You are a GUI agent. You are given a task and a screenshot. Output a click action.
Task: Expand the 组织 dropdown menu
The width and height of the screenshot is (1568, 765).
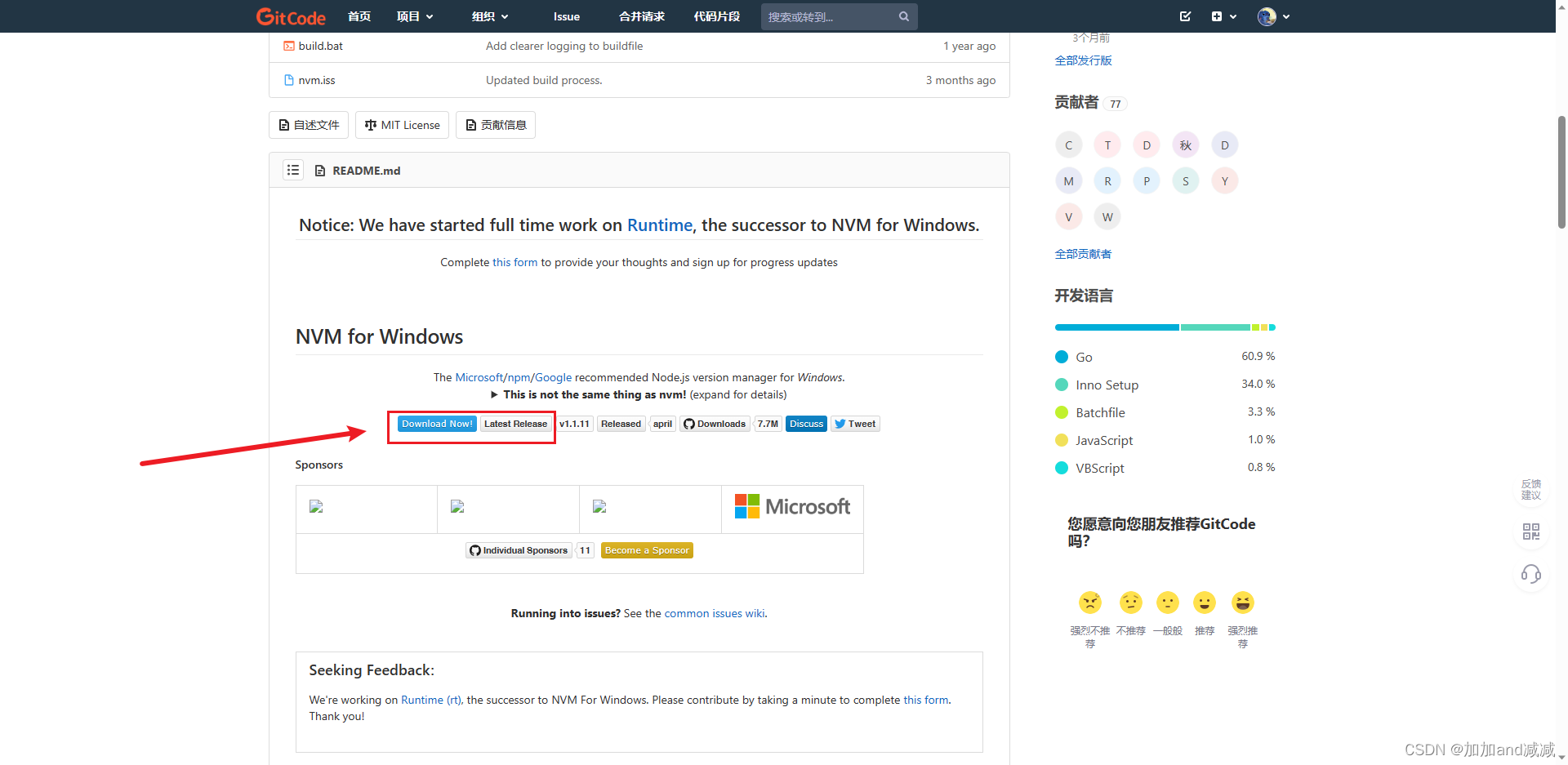490,16
